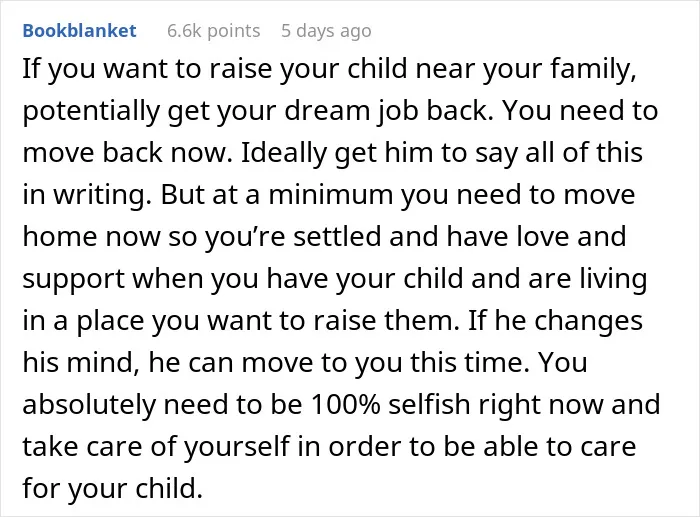Click the word 'Ideally' in the comment
Viewport: 700px width, 517px height.
coord(283,152)
